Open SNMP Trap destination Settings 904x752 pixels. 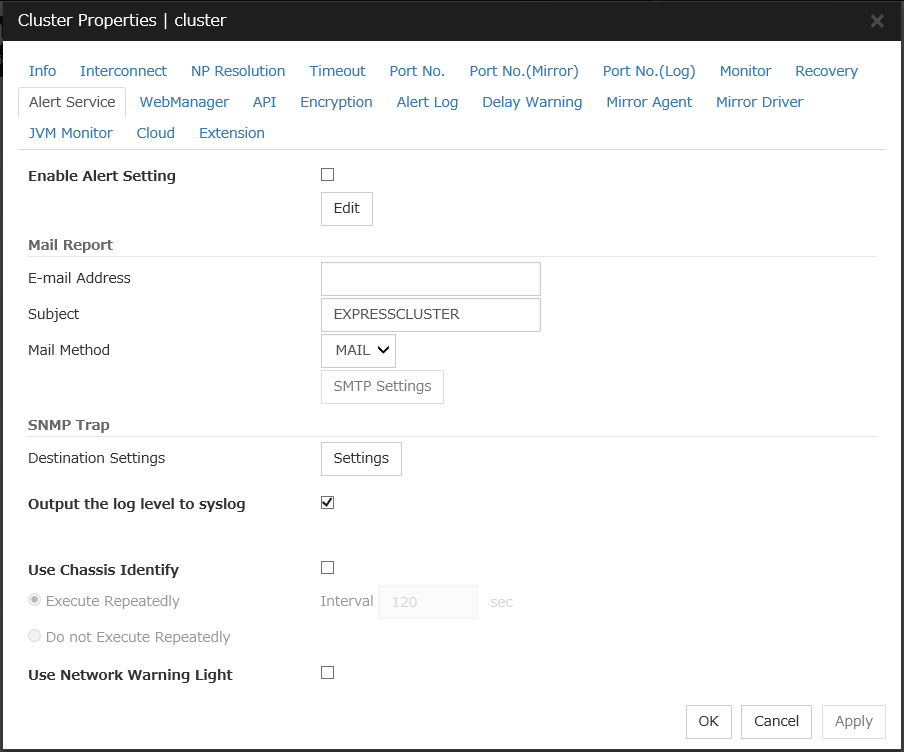[x=361, y=459]
